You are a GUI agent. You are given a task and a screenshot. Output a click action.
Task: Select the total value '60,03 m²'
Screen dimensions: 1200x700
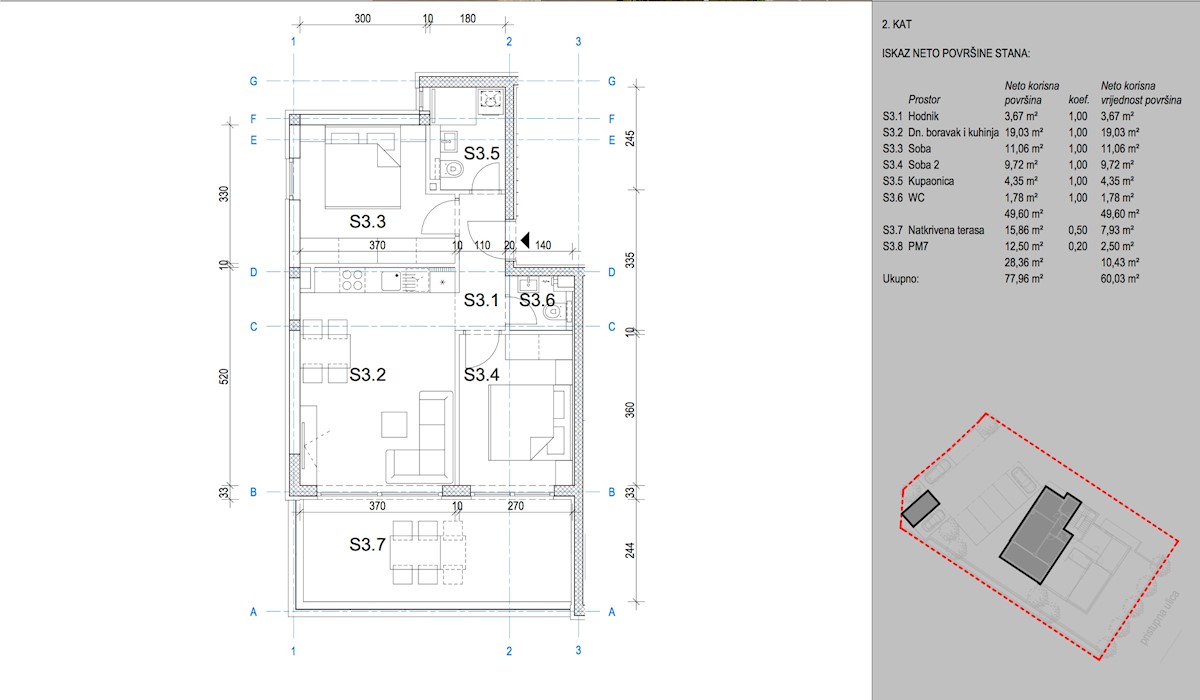click(x=1121, y=279)
